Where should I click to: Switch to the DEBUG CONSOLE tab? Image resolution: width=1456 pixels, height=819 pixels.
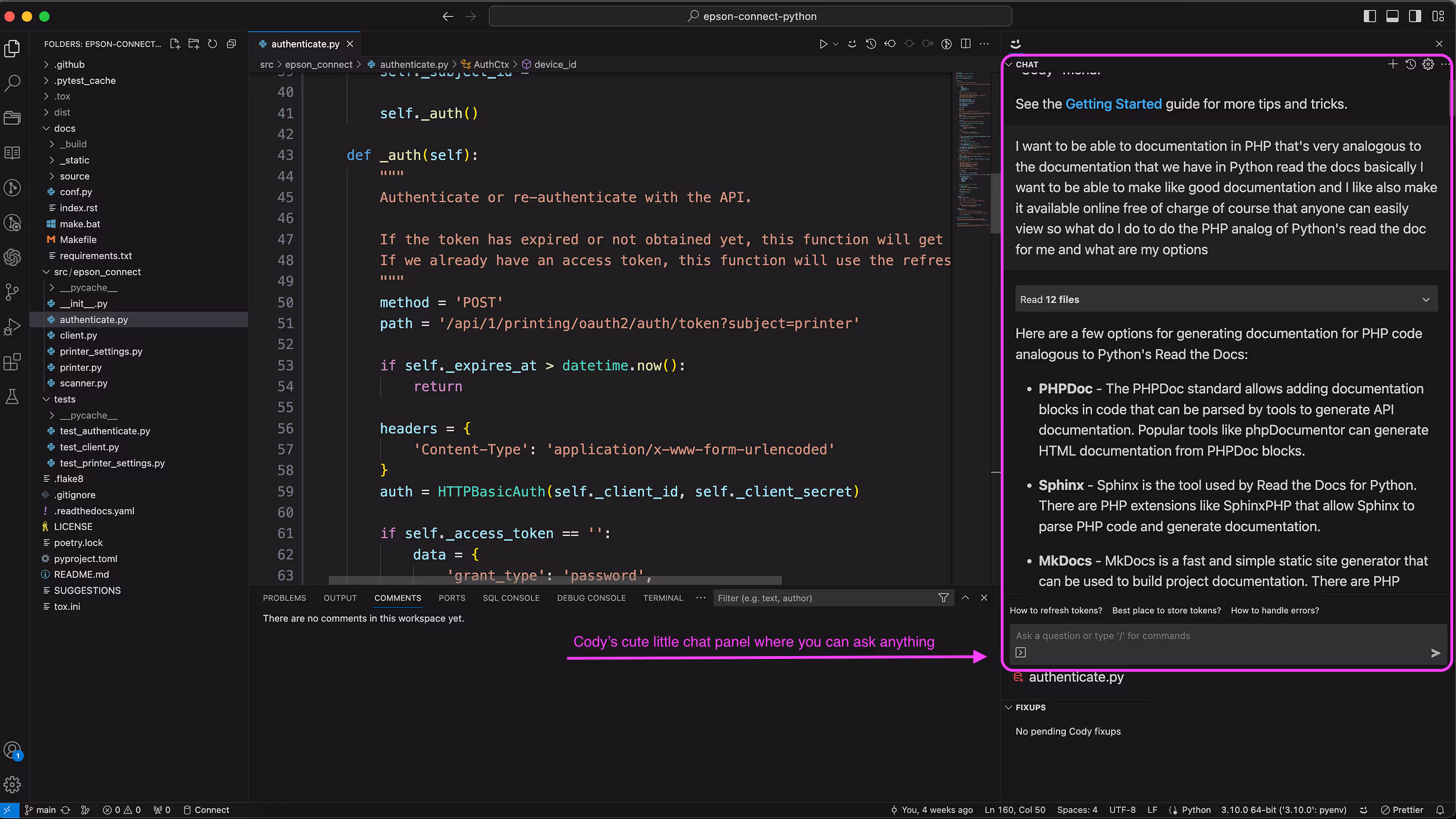coord(591,598)
